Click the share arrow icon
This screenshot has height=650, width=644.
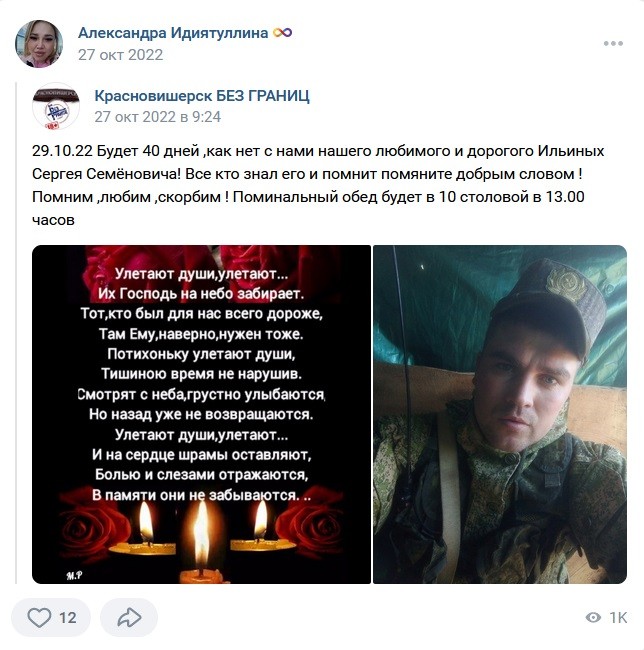[129, 618]
